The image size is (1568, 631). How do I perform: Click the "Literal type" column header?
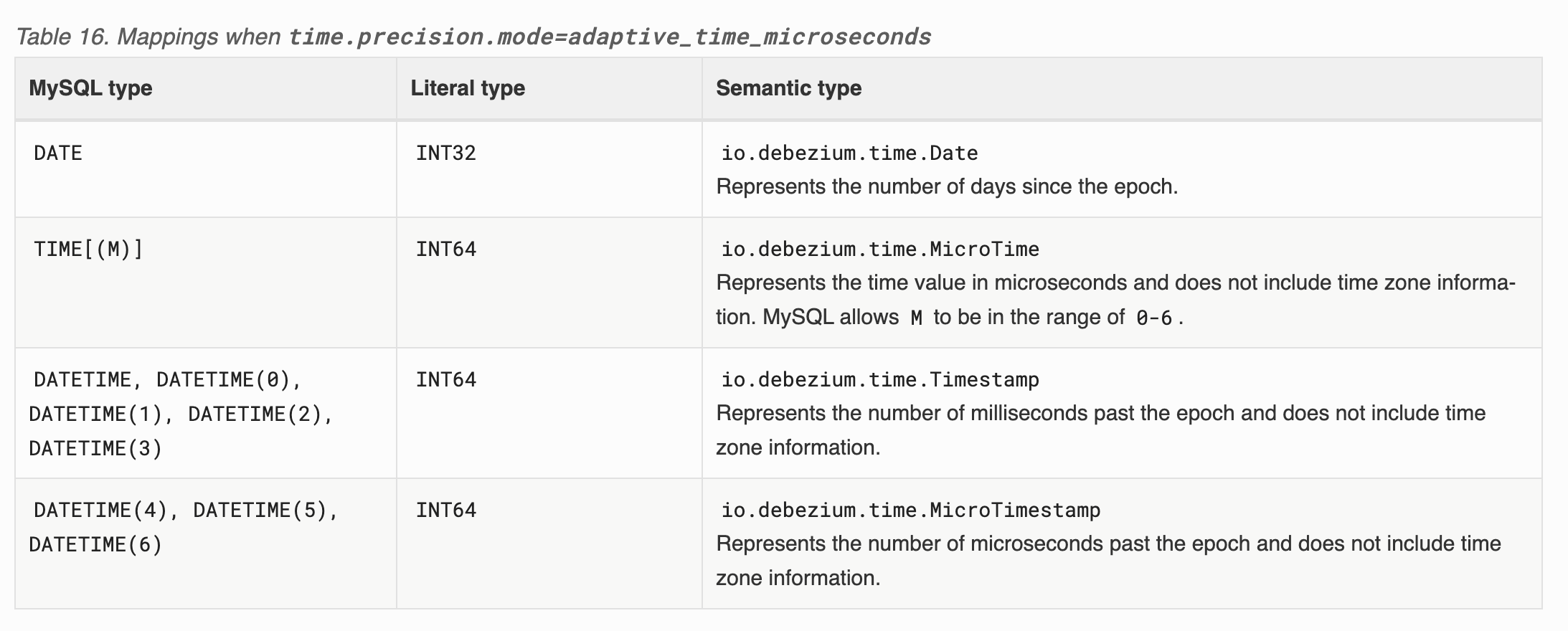[468, 88]
